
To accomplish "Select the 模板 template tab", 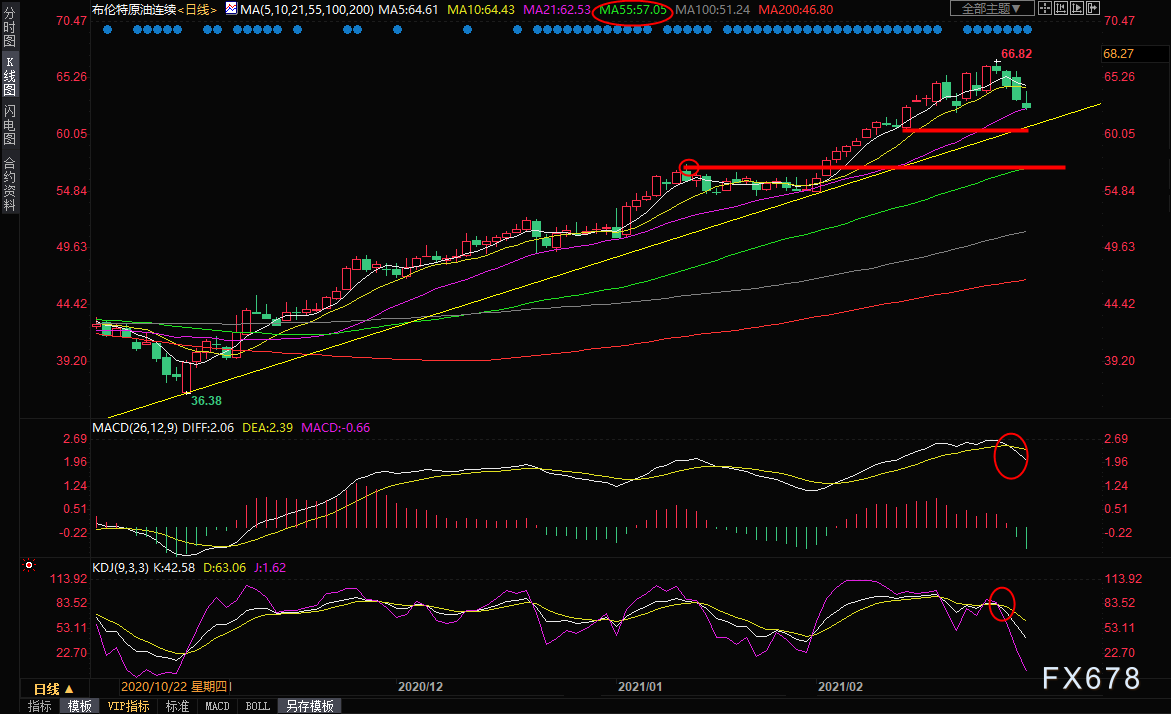I will (x=79, y=706).
